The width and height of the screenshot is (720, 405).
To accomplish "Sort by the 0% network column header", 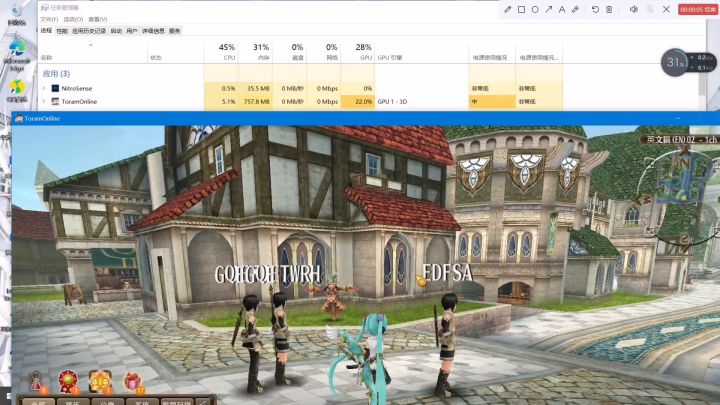I will pyautogui.click(x=324, y=51).
